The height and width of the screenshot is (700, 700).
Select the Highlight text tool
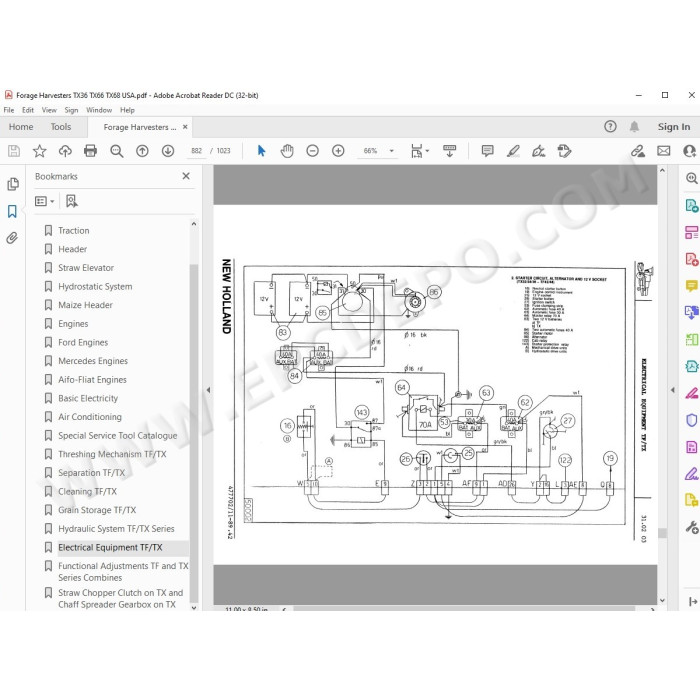coord(513,151)
